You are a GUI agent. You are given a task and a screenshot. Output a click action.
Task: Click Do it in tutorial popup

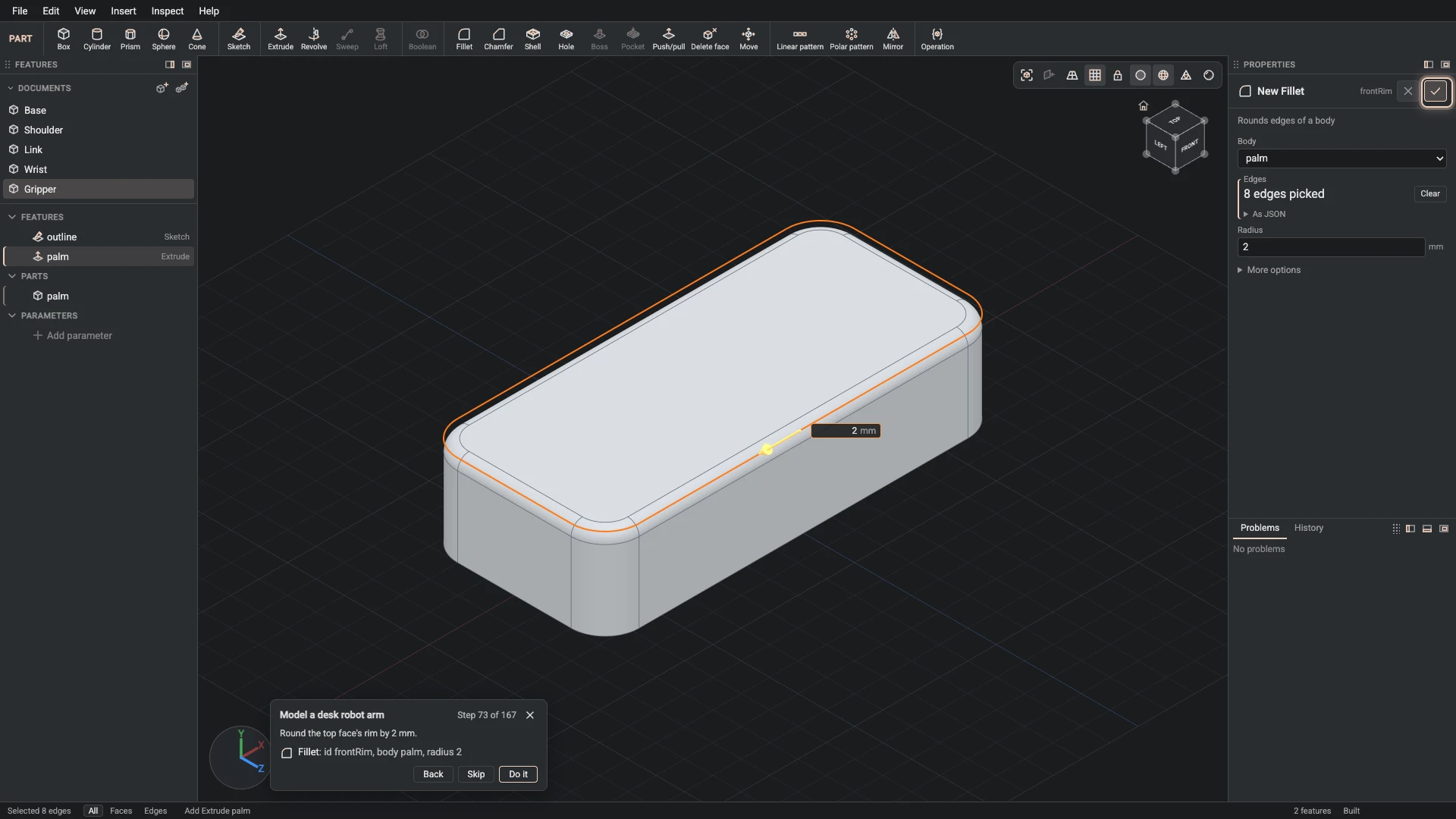pos(518,774)
